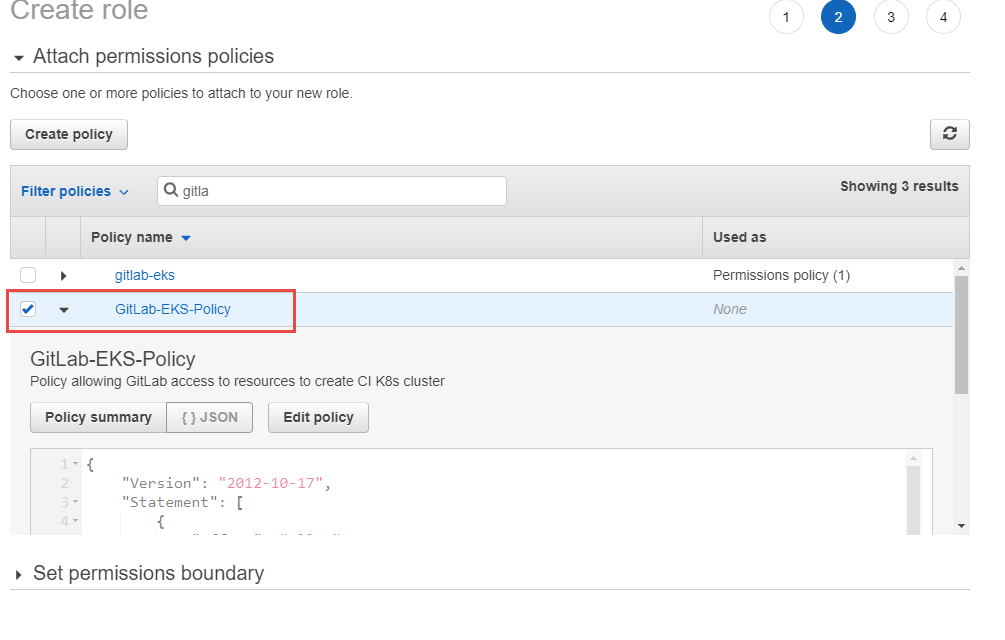Click the refresh policies icon button
This screenshot has width=1005, height=640.
[949, 134]
